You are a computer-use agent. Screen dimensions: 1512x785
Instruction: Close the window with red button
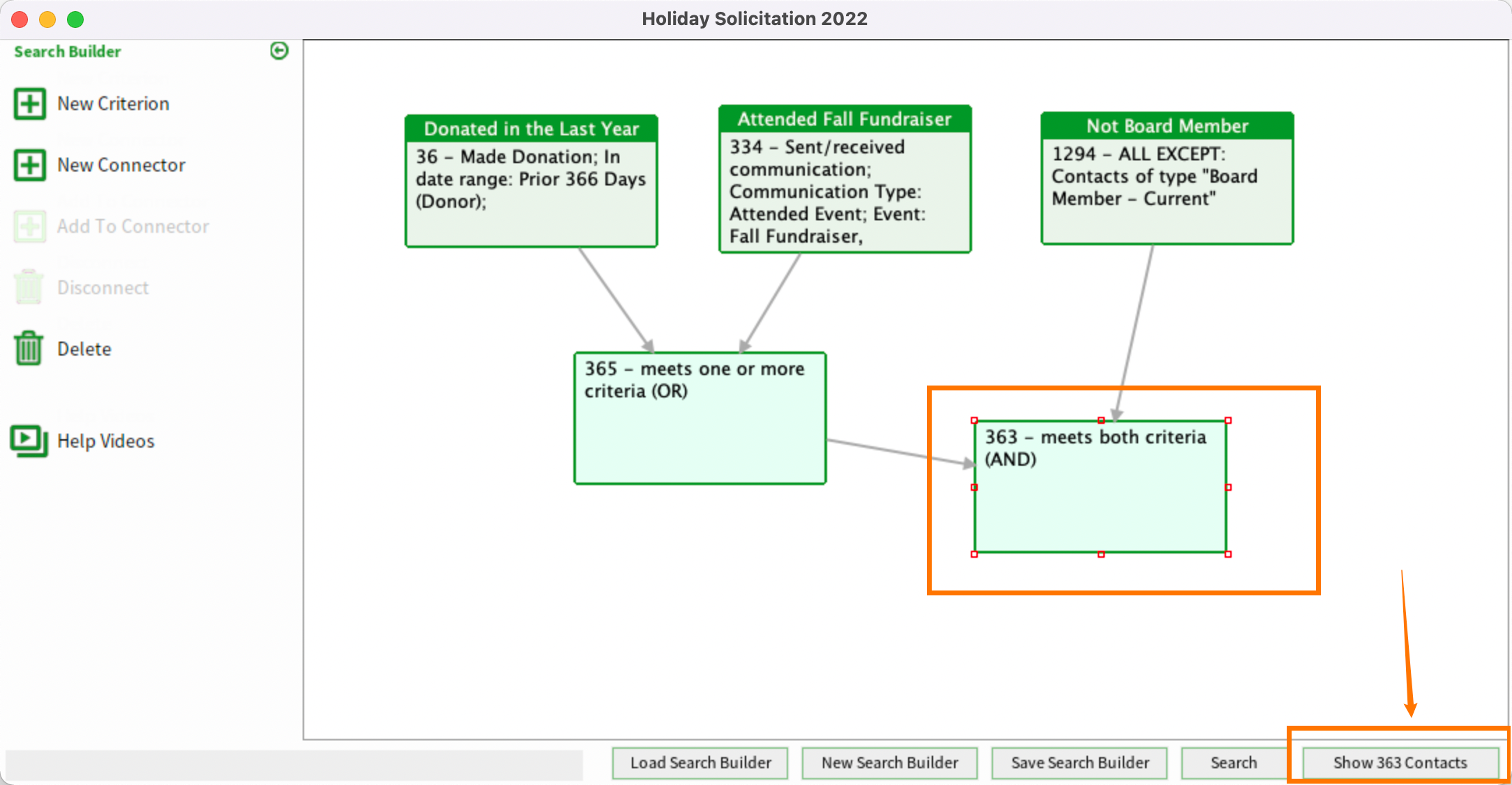pos(20,20)
